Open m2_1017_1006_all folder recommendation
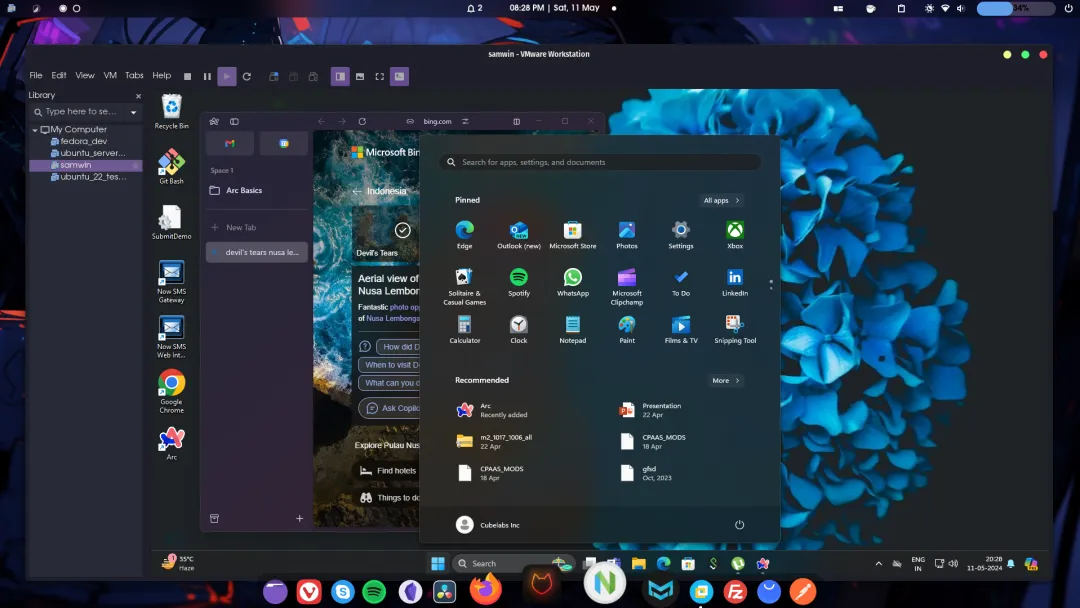This screenshot has width=1080, height=608. (495, 441)
